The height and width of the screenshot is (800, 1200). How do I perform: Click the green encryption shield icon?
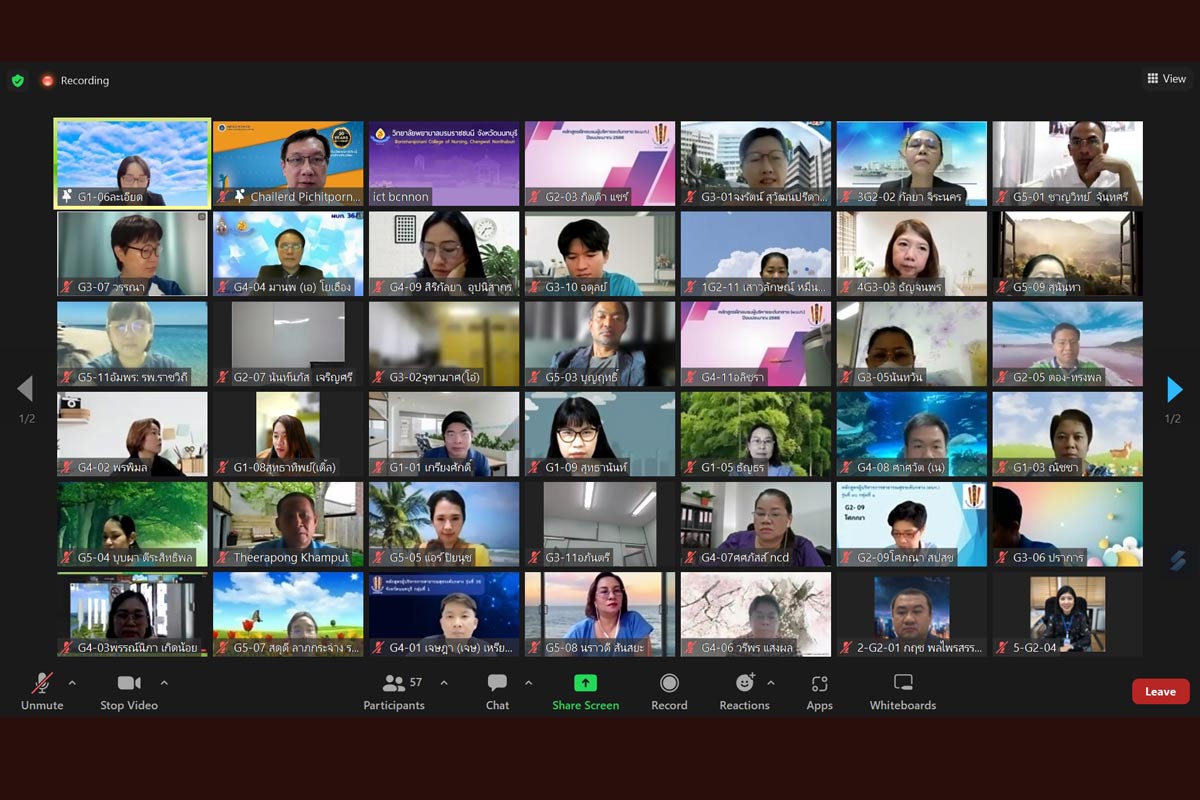click(18, 81)
